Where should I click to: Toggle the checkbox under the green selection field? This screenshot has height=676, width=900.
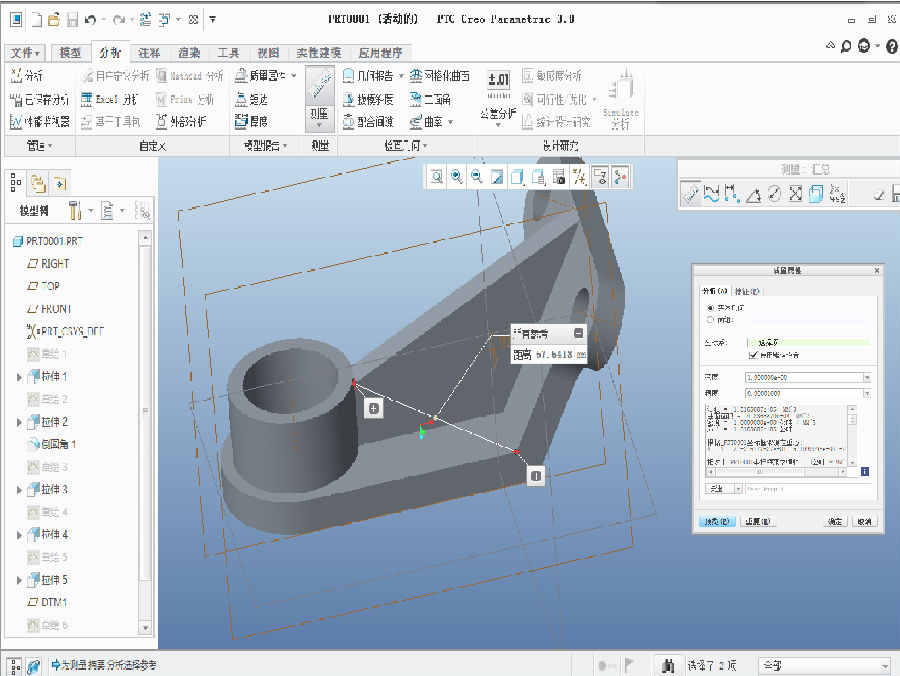(754, 355)
